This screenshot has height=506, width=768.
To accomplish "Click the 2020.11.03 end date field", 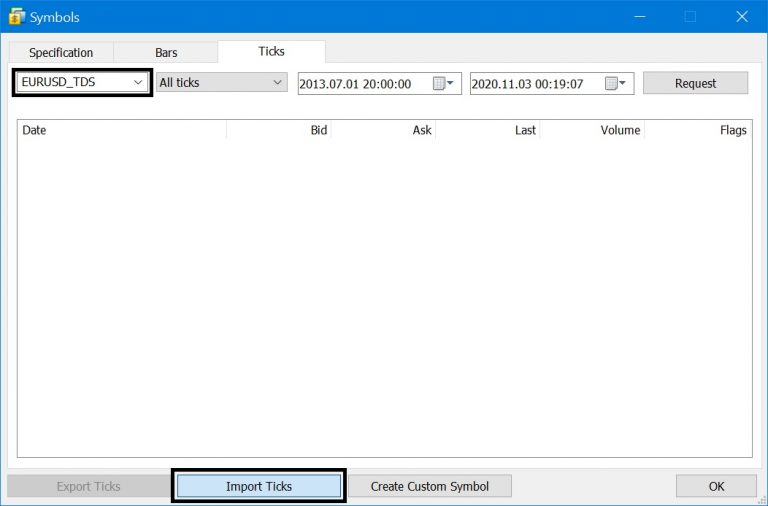I will tap(534, 84).
